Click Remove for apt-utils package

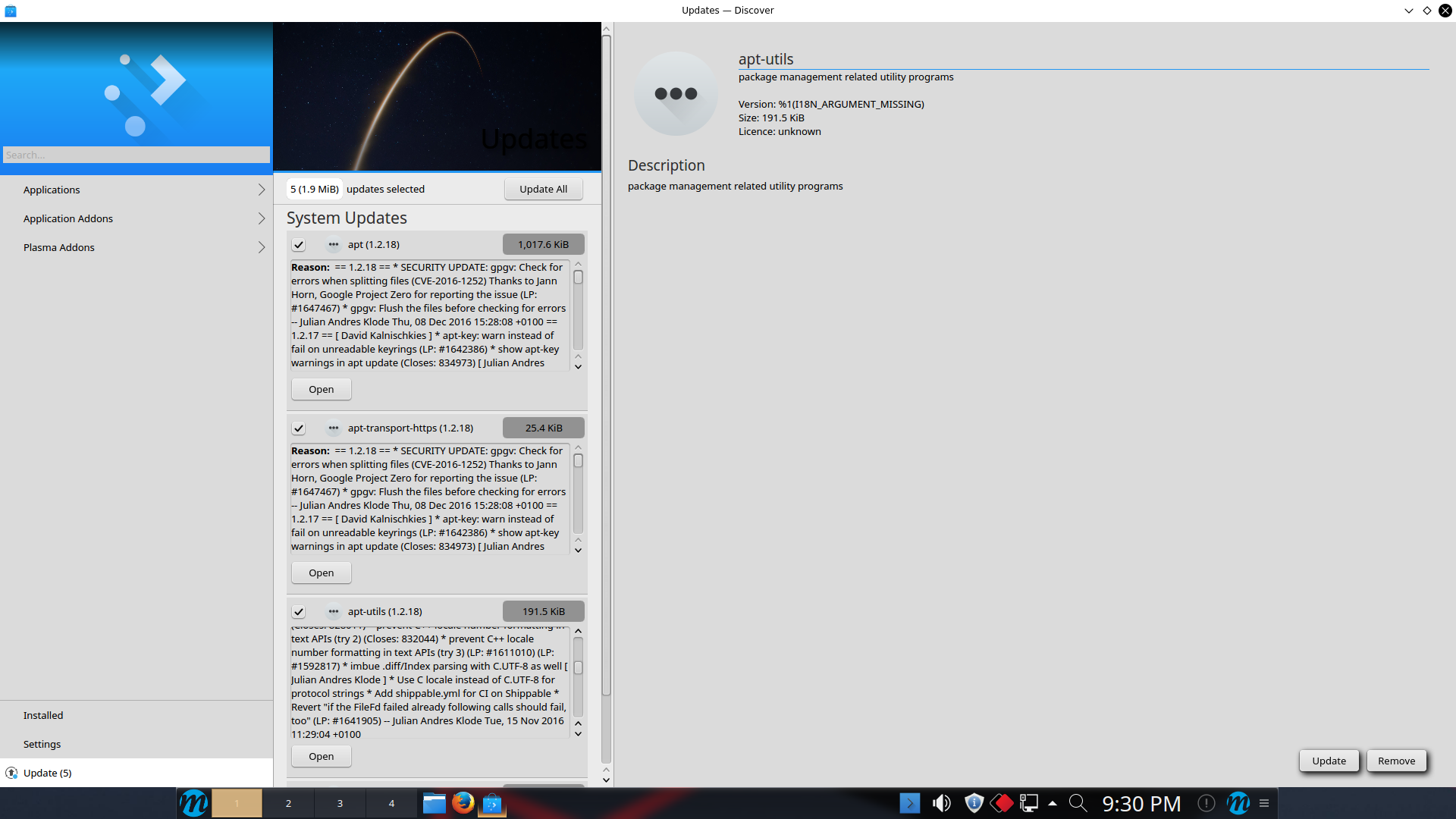[1396, 761]
